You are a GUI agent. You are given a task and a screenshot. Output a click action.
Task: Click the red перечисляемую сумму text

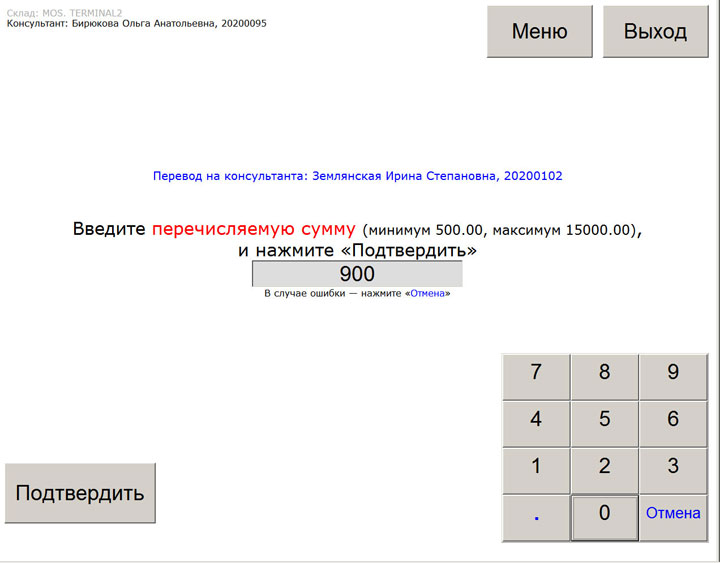[253, 229]
